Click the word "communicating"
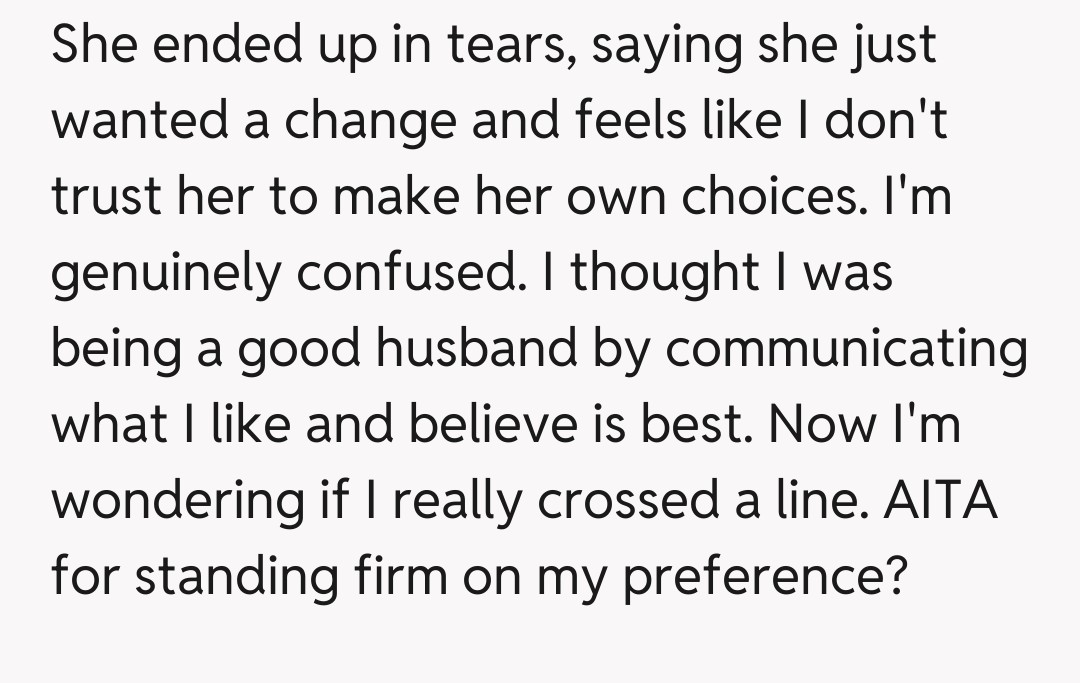1080x683 pixels. coord(846,347)
